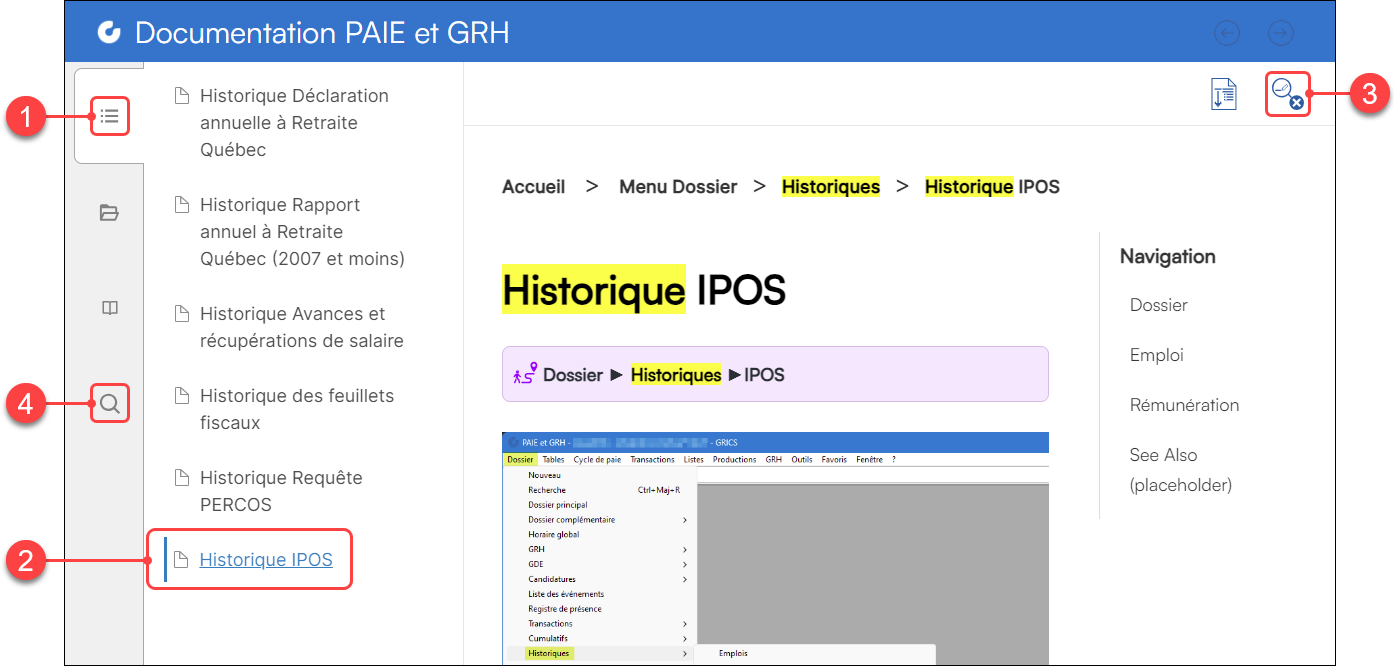1394x666 pixels.
Task: Click the PAIE et GRH menu screenshot image
Action: point(775,548)
